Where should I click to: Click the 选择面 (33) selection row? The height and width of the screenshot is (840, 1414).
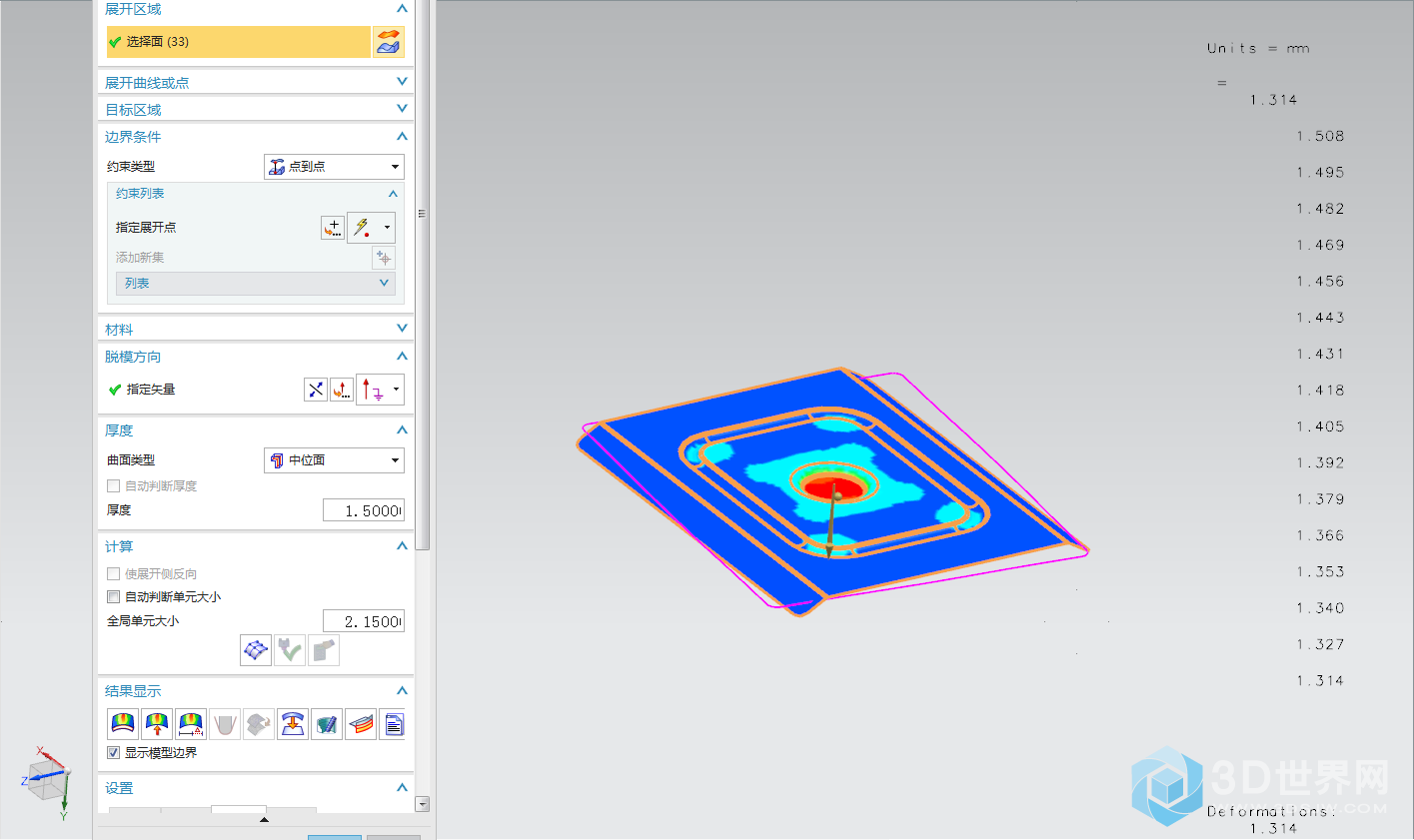coord(239,42)
